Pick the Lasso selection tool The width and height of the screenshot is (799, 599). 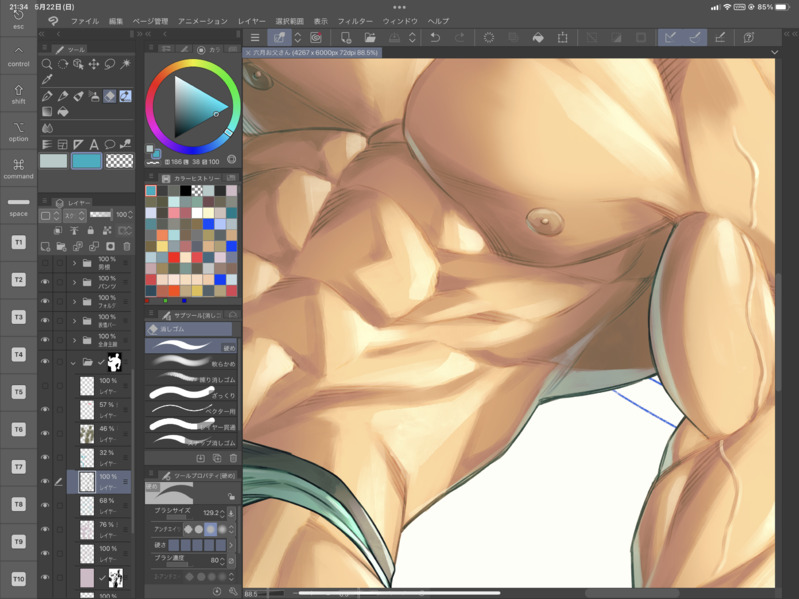[x=110, y=64]
